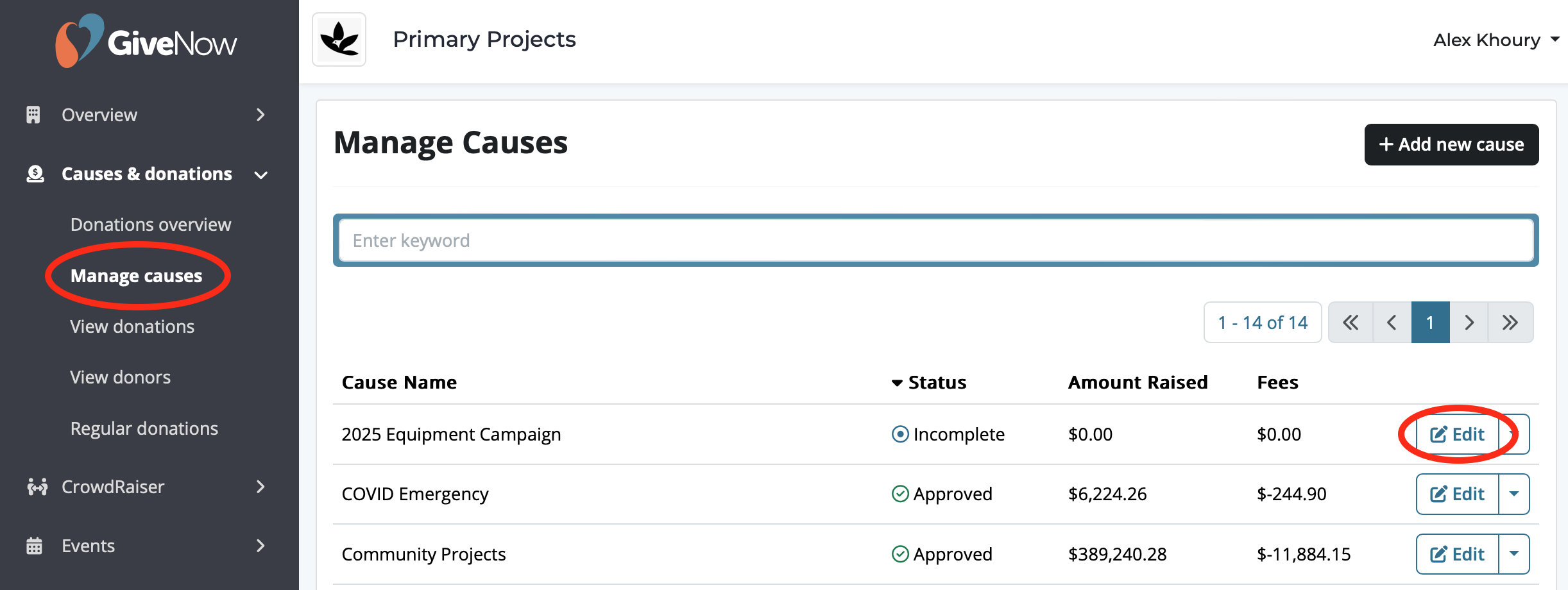This screenshot has height=590, width=1568.
Task: Click the GiveNow logo
Action: click(146, 40)
